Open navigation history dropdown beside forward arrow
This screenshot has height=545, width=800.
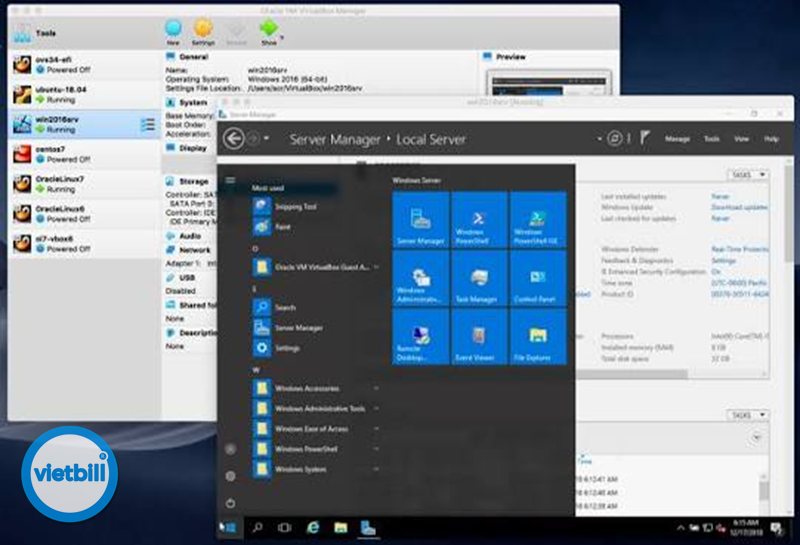tap(266, 138)
